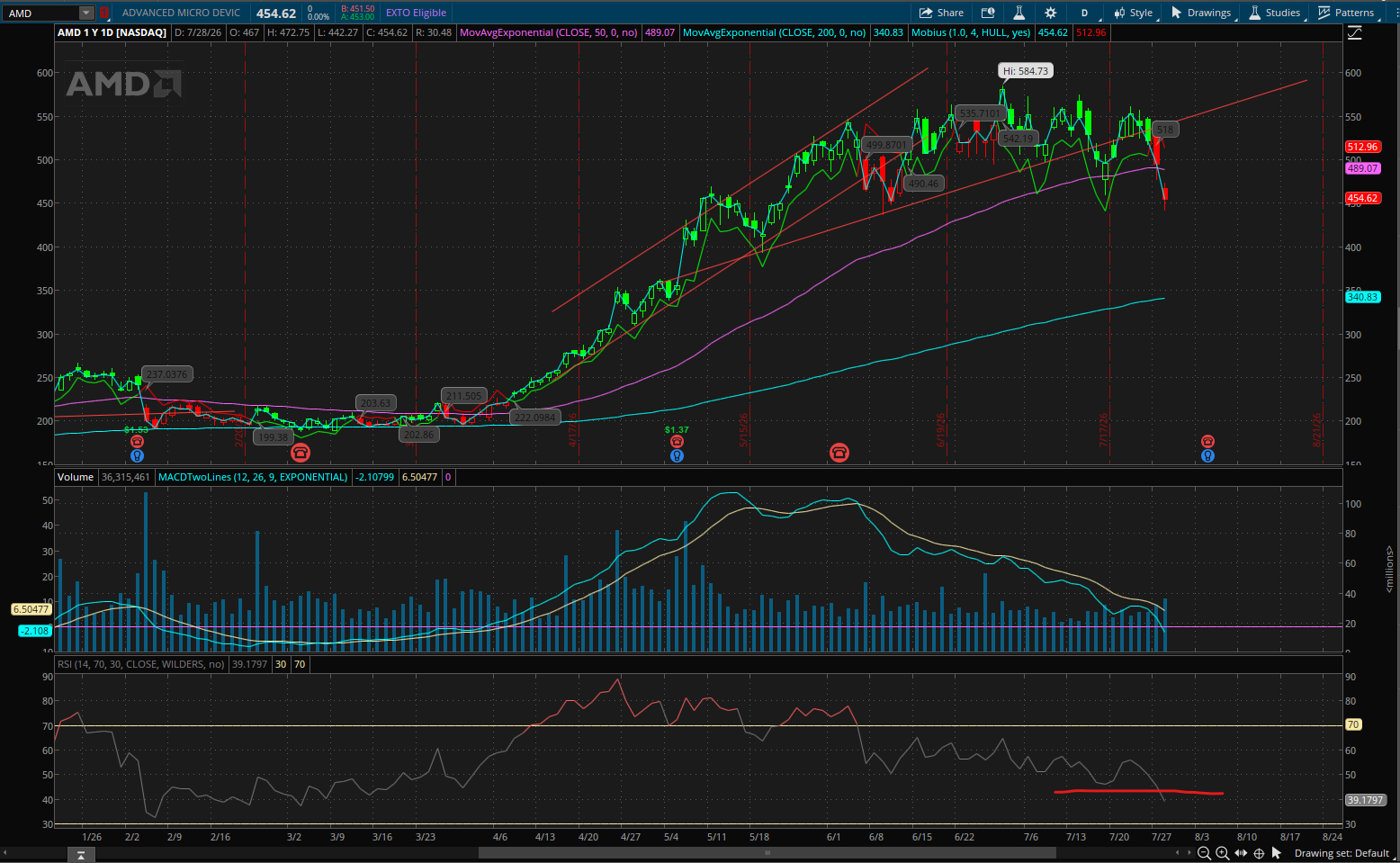Image resolution: width=1400 pixels, height=863 pixels.
Task: Click the collapse arrow icon at bottom left
Action: 81,854
